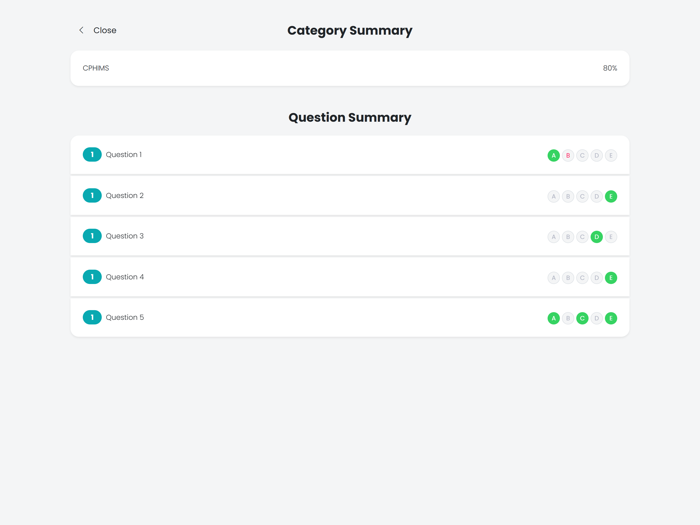Select green answer C for Question 5

click(x=582, y=318)
